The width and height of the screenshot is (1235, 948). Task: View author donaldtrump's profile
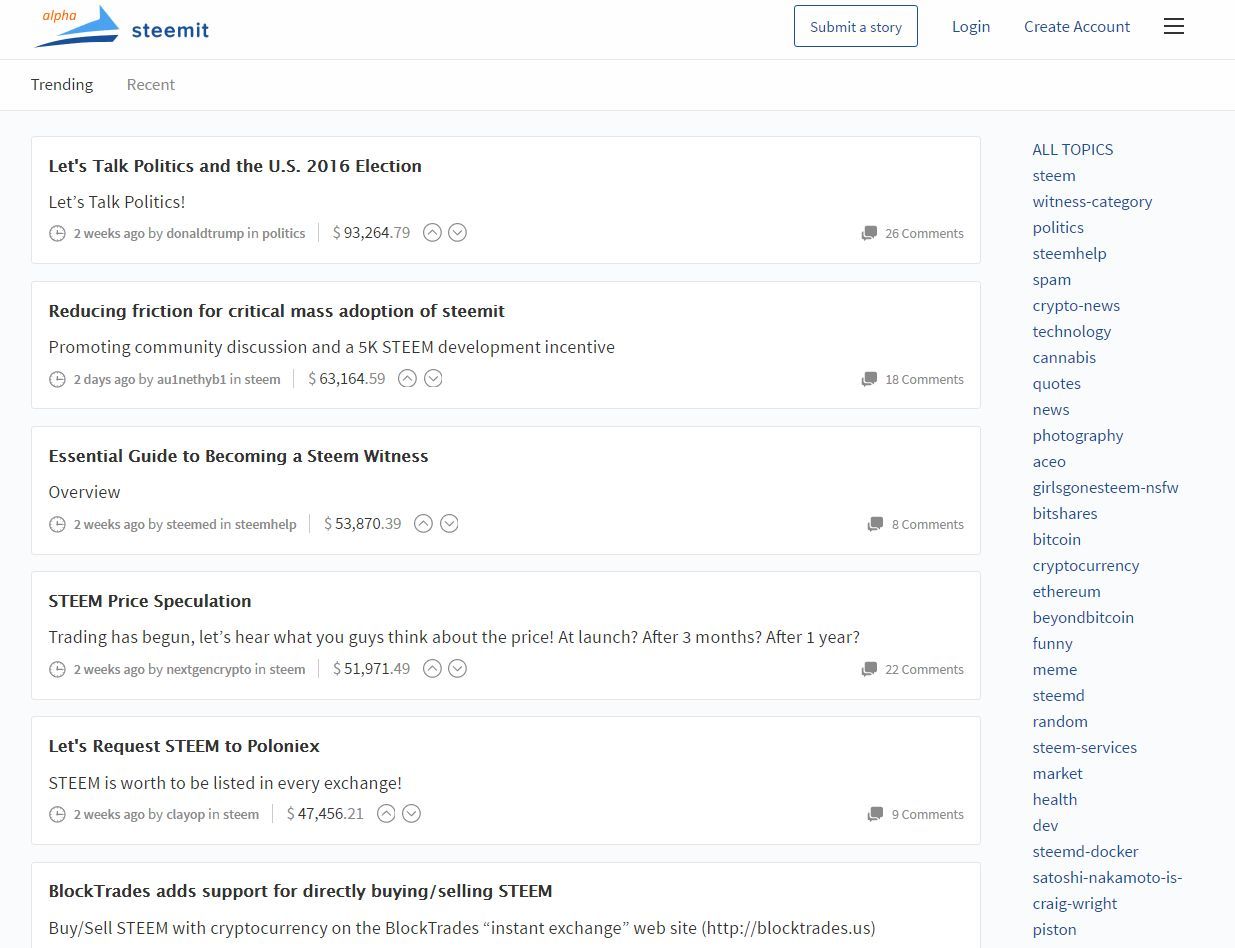[x=205, y=234]
